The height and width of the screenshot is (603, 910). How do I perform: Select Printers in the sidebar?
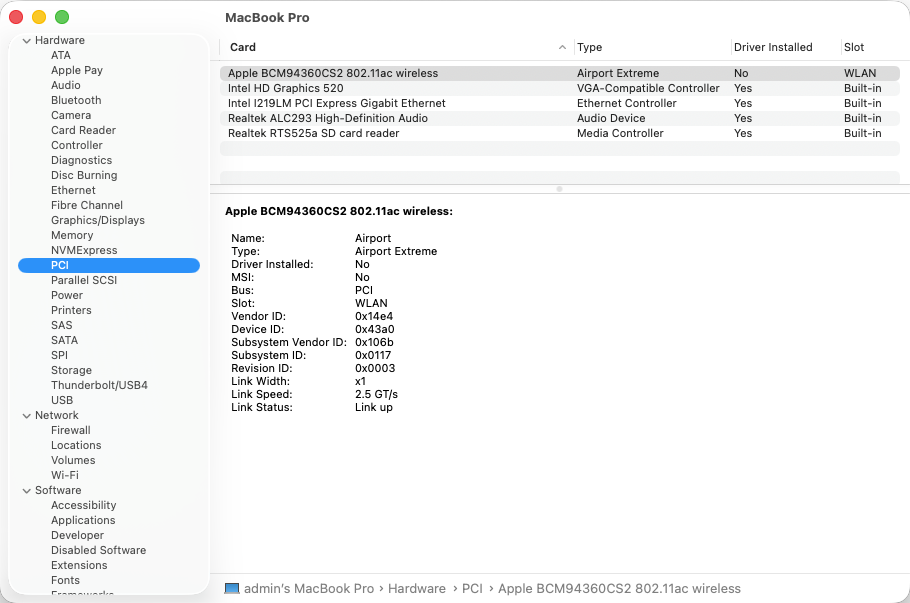71,310
